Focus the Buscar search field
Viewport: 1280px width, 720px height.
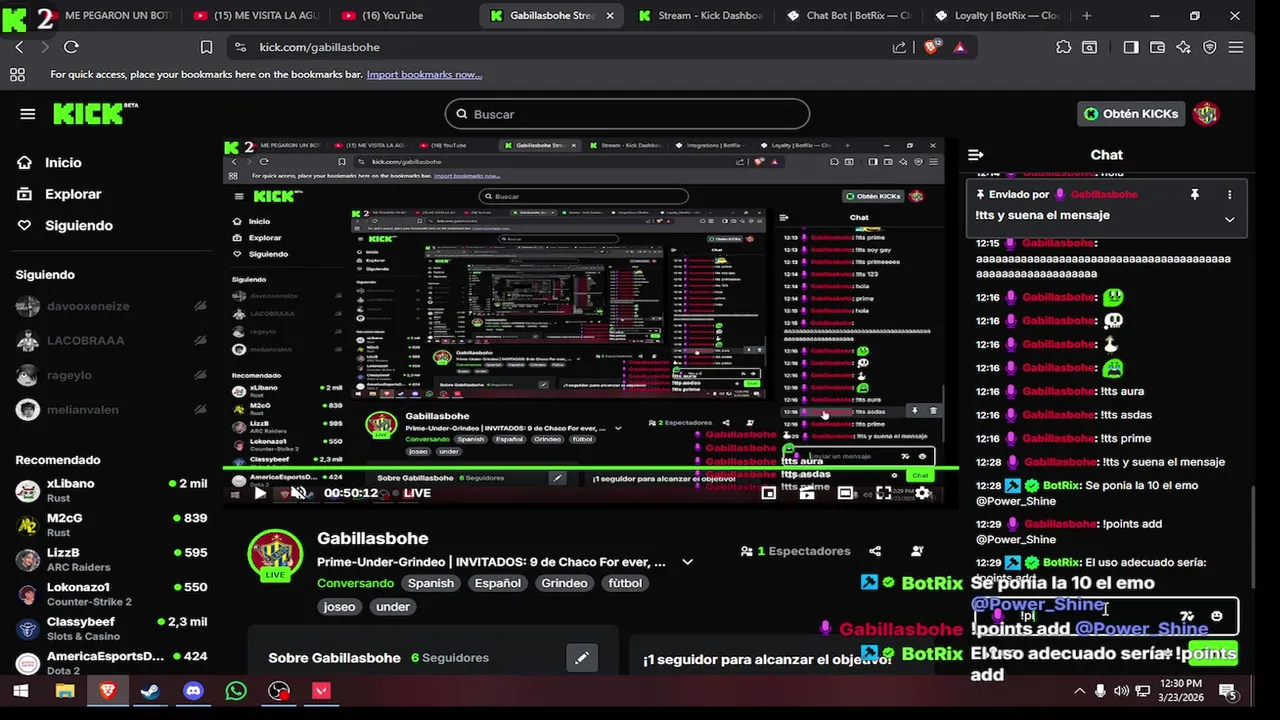click(627, 114)
